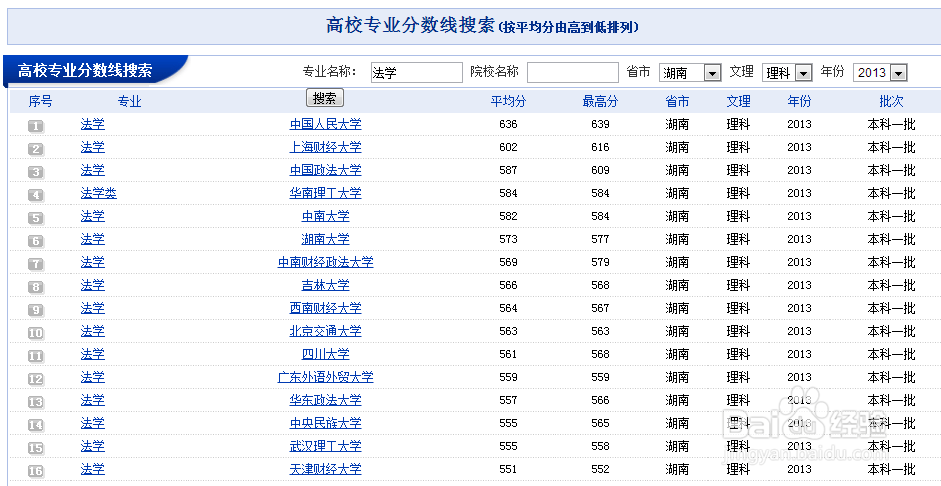Open 中国人民大学 university link
The width and height of the screenshot is (941, 486).
325,125
